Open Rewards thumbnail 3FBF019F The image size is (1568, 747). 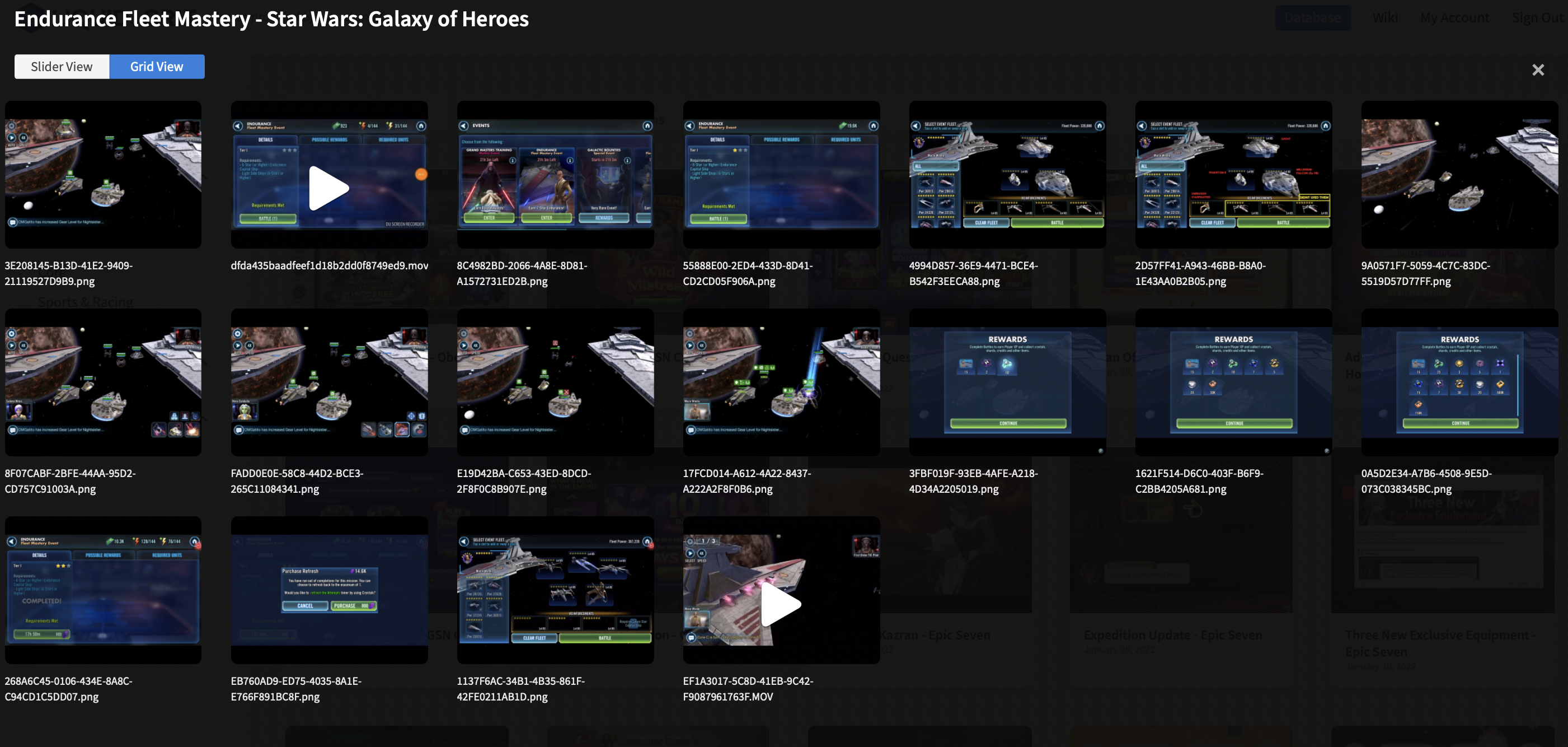point(1007,382)
